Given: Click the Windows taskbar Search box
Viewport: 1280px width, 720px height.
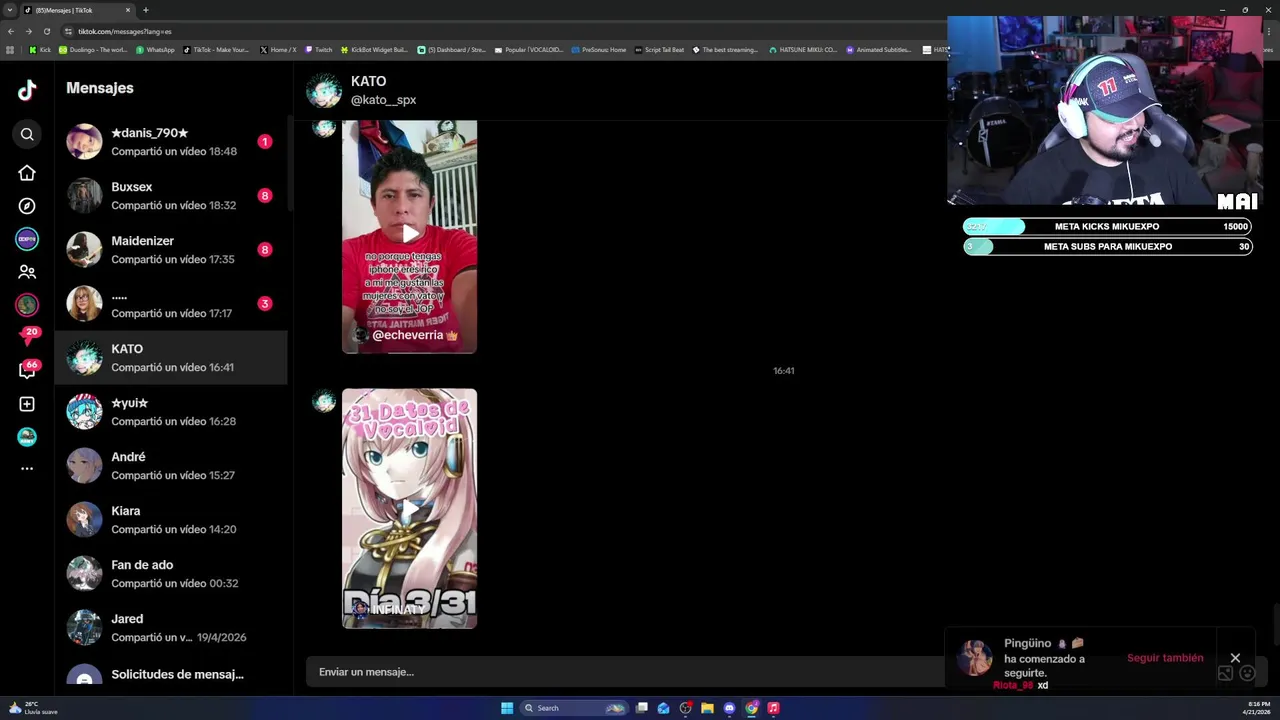Looking at the screenshot, I should pos(575,708).
